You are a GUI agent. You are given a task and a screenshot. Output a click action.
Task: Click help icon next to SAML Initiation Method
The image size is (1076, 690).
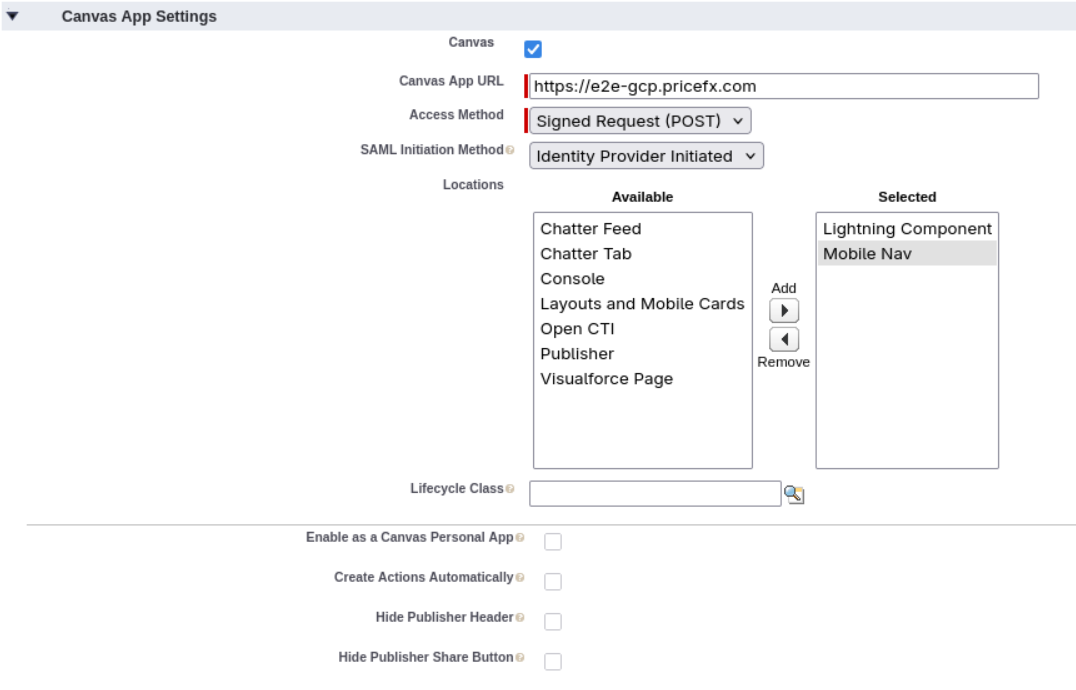[x=510, y=150]
